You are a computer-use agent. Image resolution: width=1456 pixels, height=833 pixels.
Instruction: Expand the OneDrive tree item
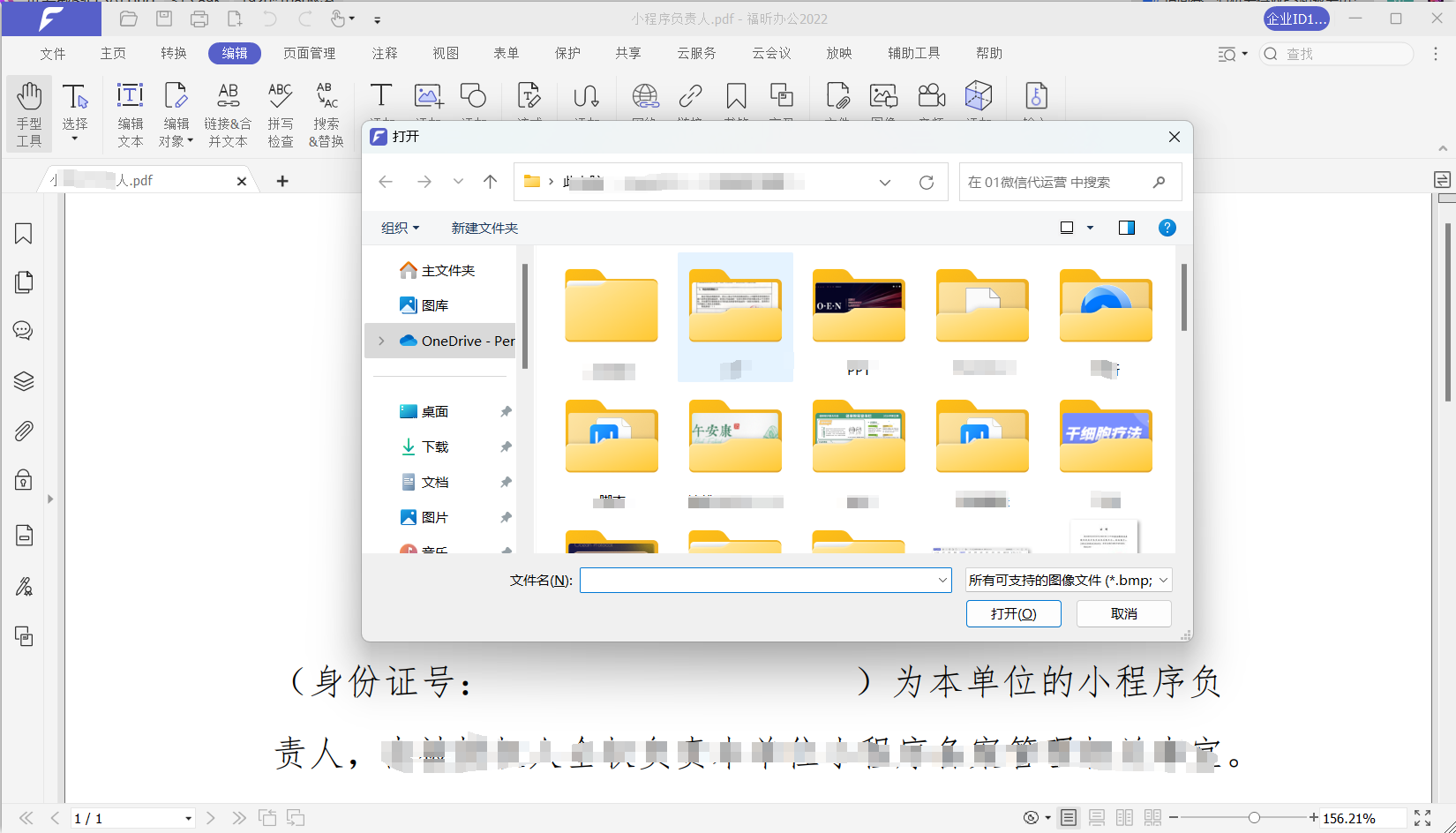pyautogui.click(x=381, y=341)
